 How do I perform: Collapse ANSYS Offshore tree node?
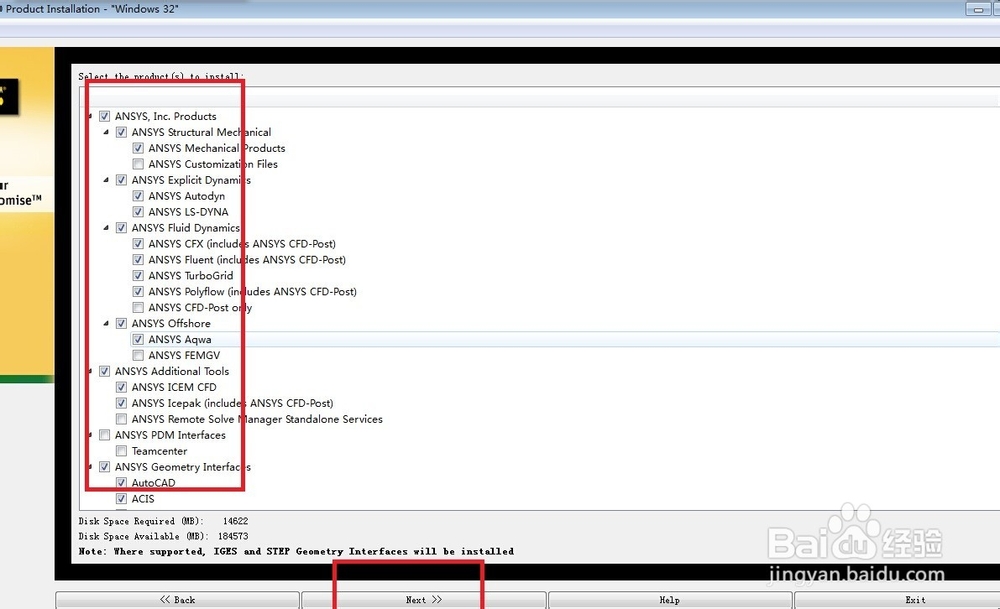tap(106, 323)
